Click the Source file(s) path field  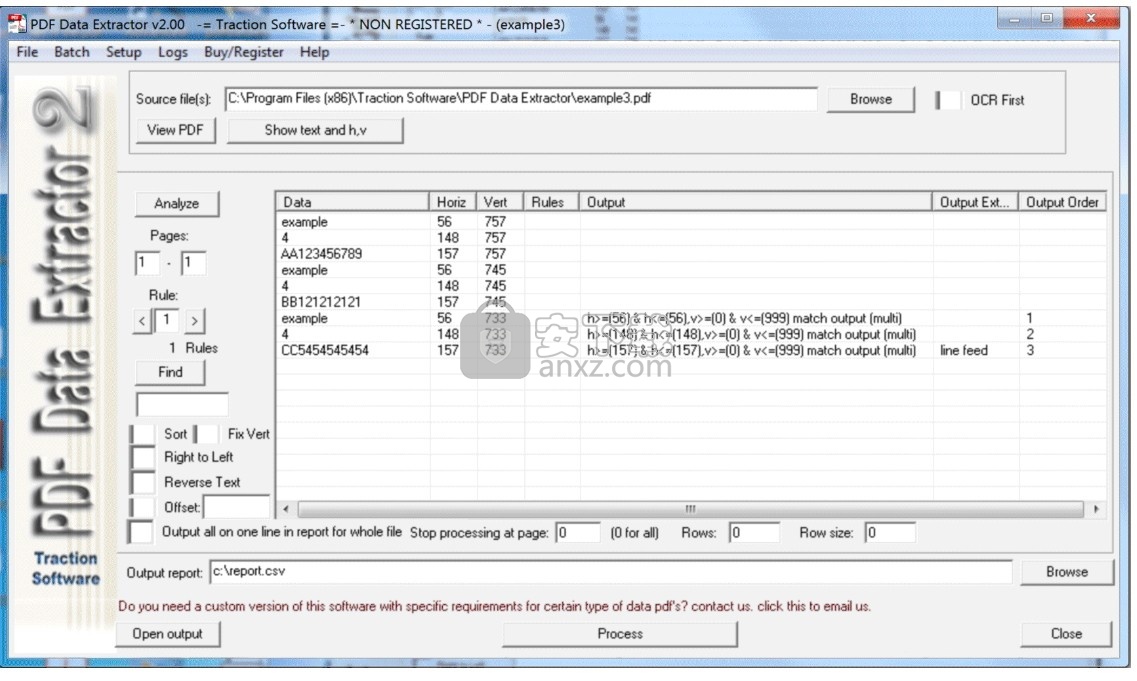pyautogui.click(x=521, y=99)
